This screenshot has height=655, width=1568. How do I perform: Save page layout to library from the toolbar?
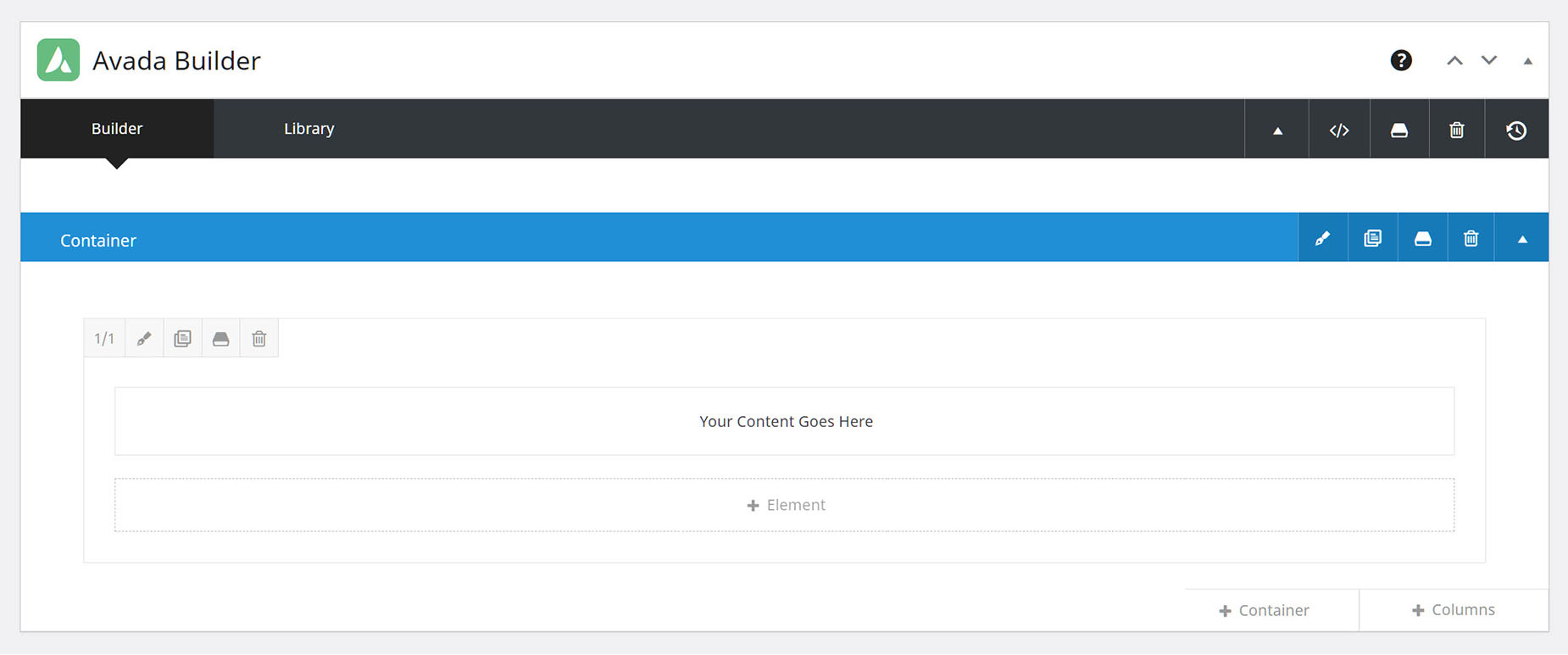tap(1399, 130)
